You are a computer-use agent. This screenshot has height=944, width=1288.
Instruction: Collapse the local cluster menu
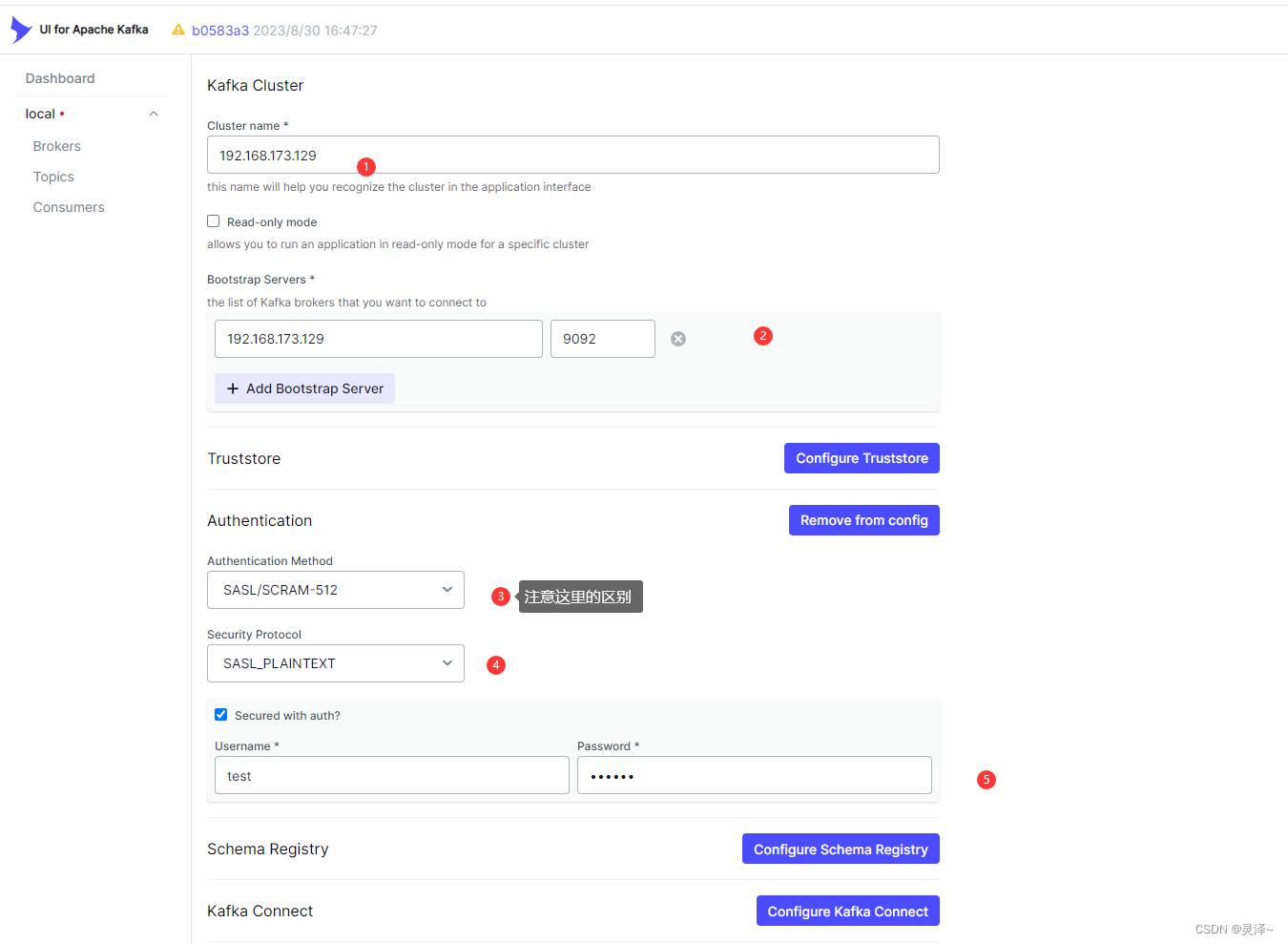[154, 114]
